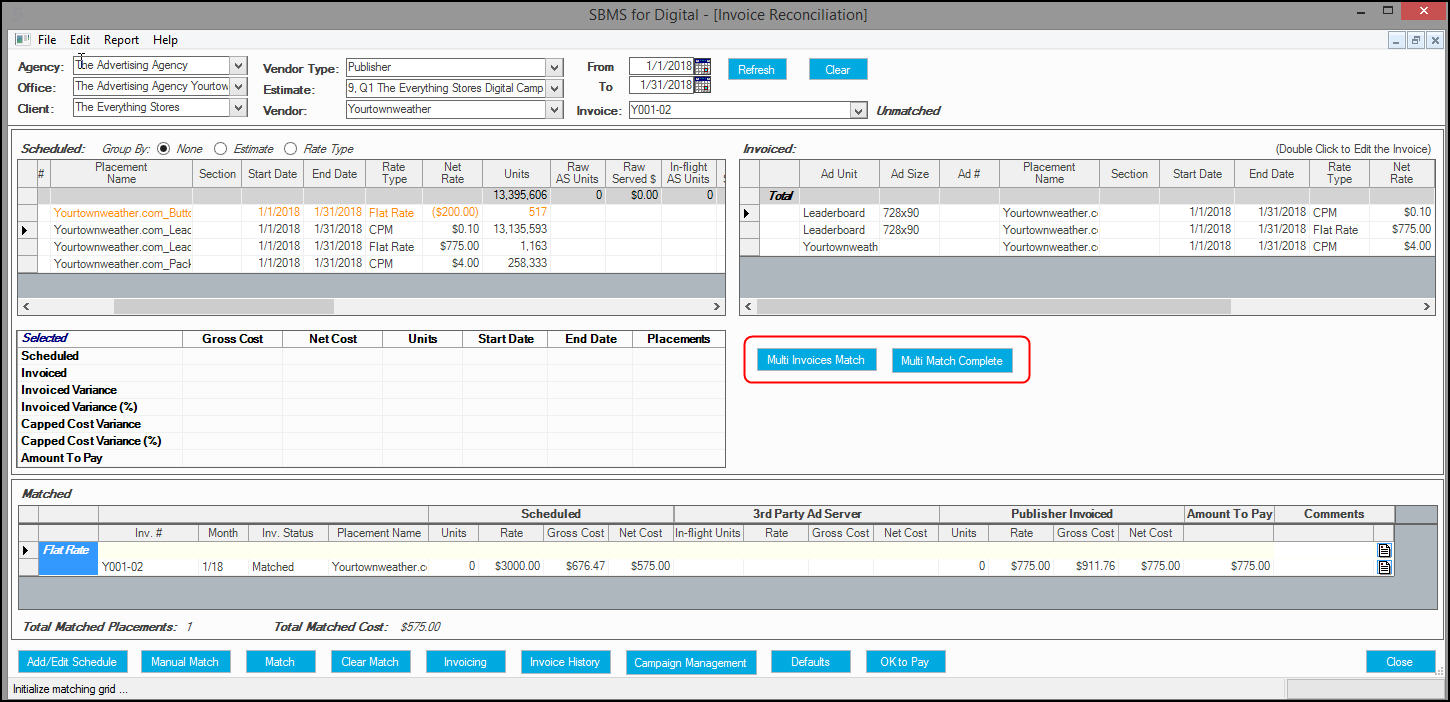This screenshot has width=1450, height=702.
Task: Open comments note icon in Flat Rate row
Action: [x=1384, y=550]
